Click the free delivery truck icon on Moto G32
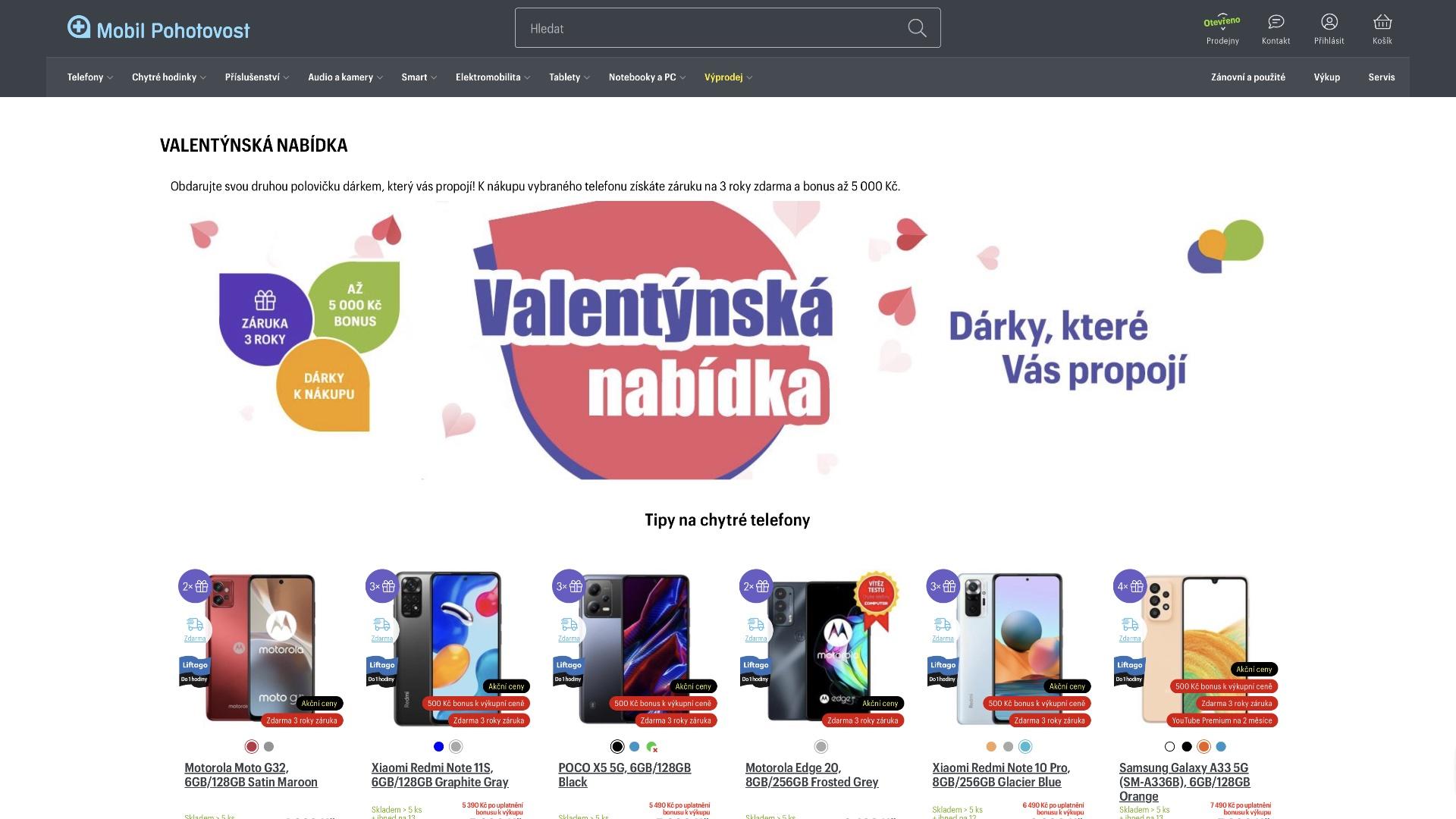 195,629
